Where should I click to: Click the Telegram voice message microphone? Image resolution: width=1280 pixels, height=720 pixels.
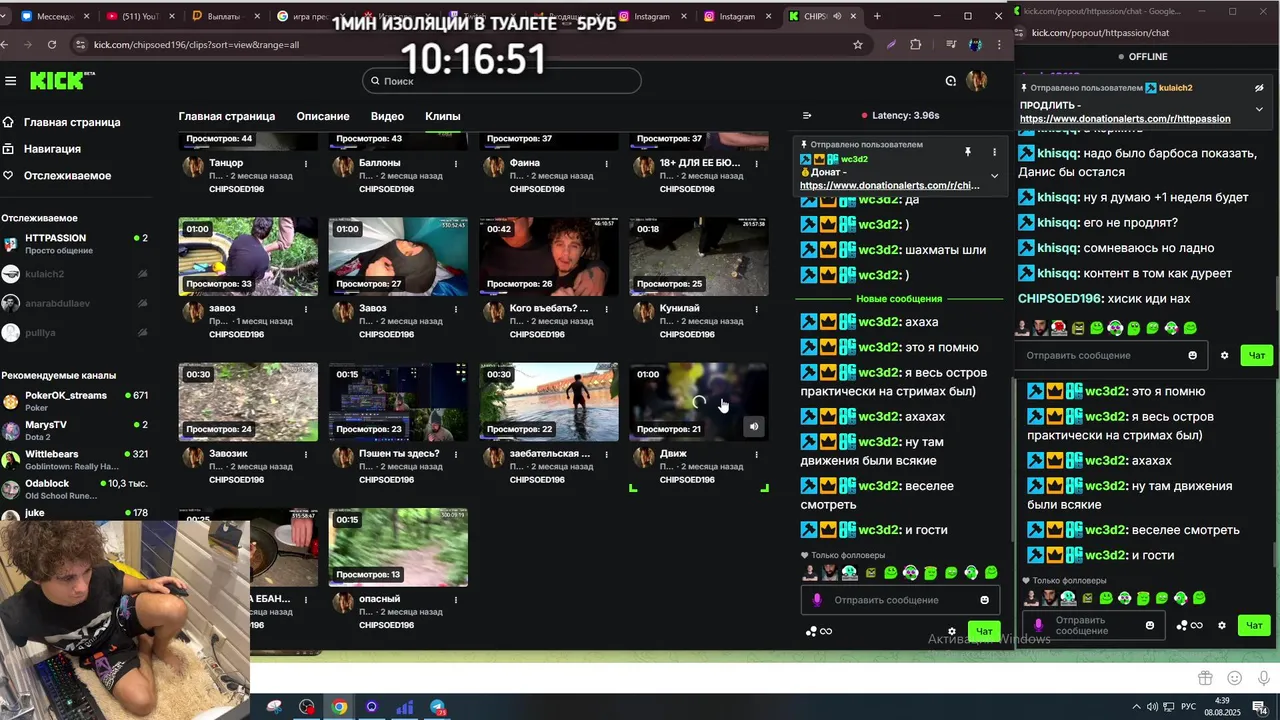tap(1264, 678)
